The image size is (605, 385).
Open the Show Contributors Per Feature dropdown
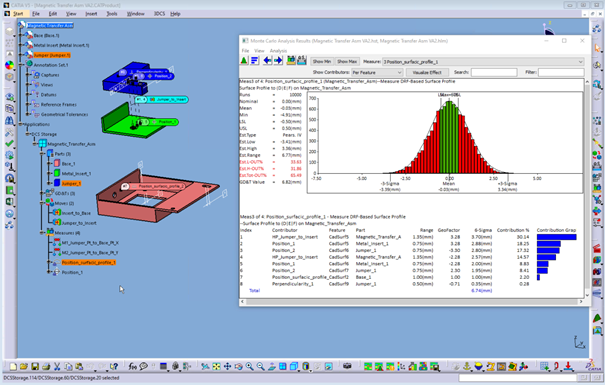pyautogui.click(x=377, y=73)
